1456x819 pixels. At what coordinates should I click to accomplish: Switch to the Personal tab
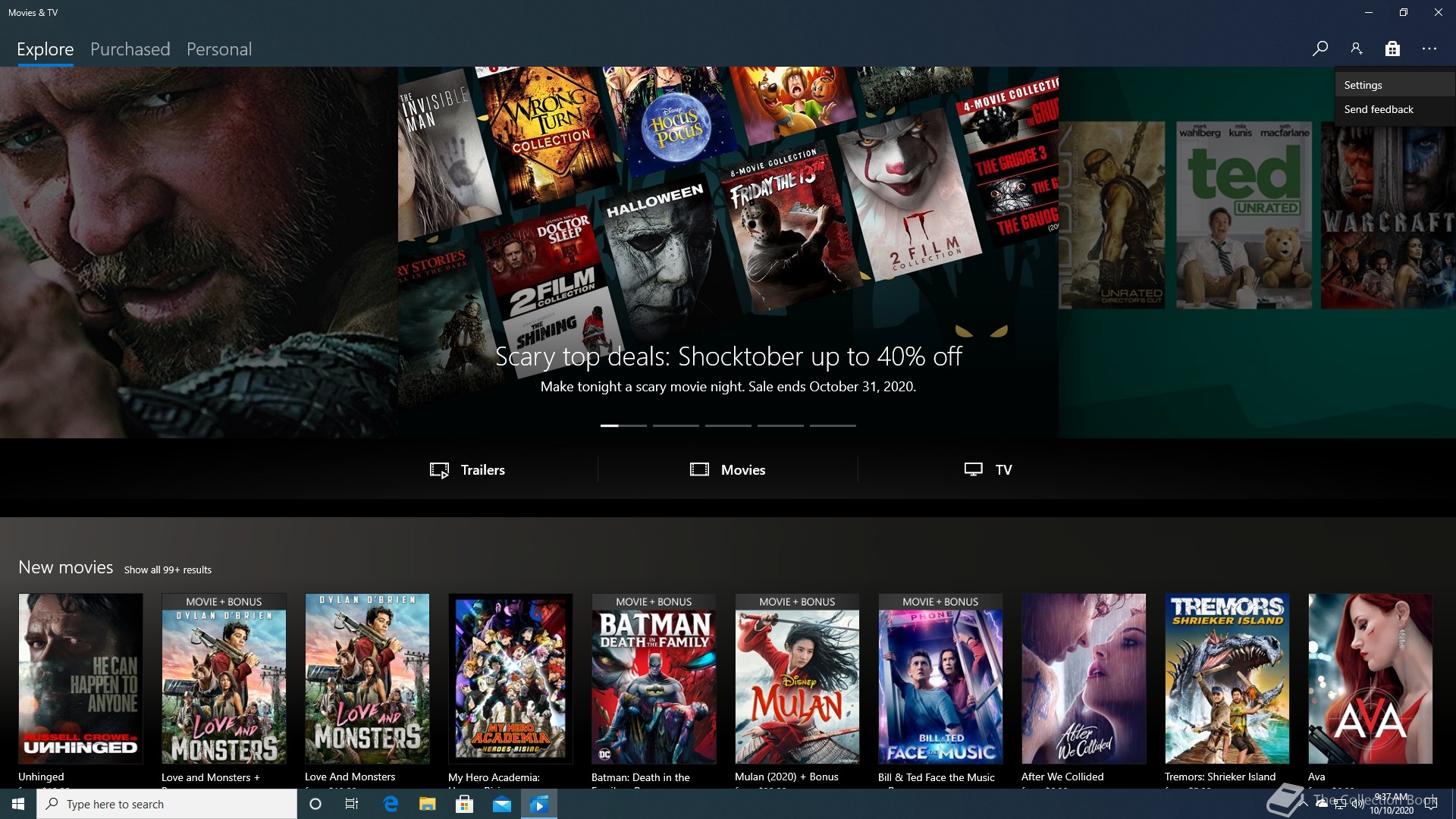coord(219,49)
